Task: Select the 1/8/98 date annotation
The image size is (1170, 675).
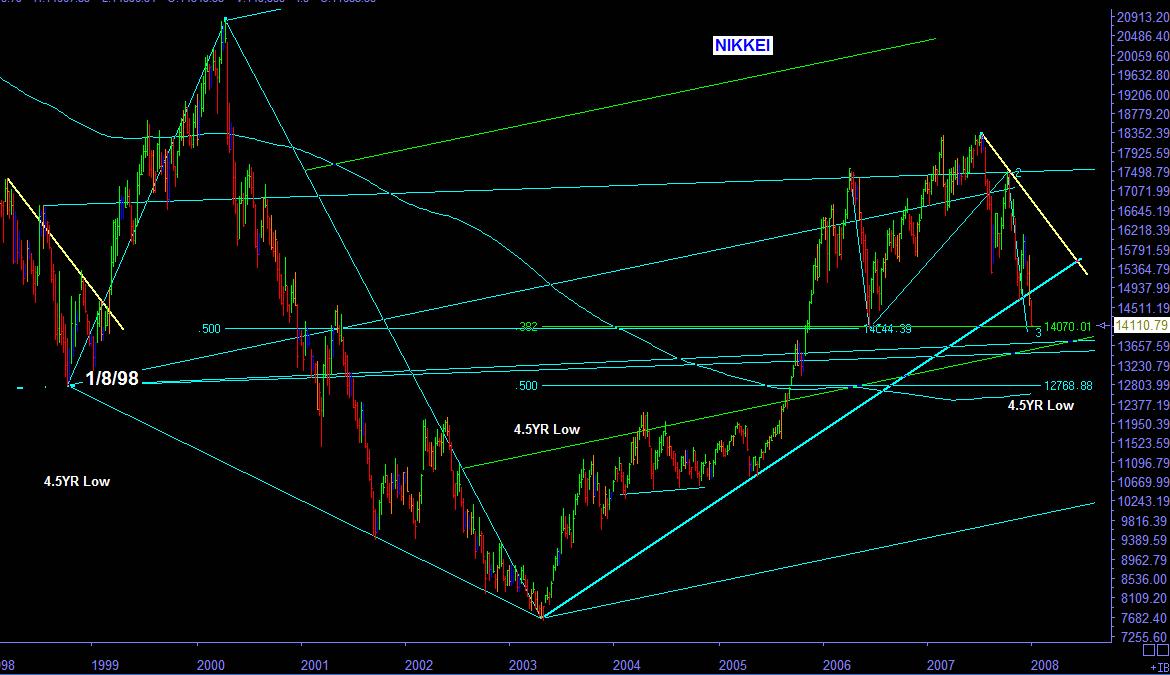Action: [112, 378]
